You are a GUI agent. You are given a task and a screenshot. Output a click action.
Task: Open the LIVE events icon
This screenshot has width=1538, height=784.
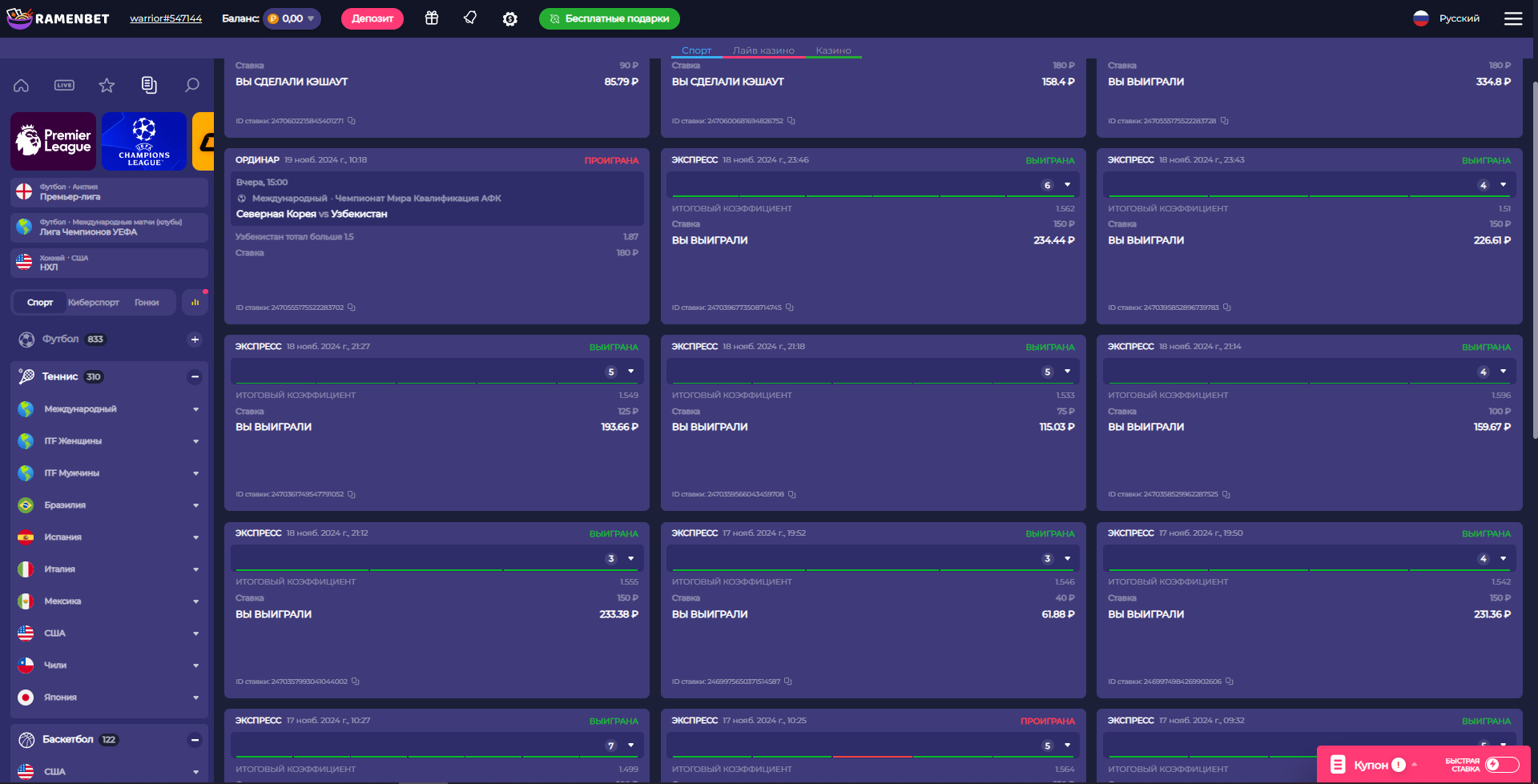pyautogui.click(x=64, y=85)
